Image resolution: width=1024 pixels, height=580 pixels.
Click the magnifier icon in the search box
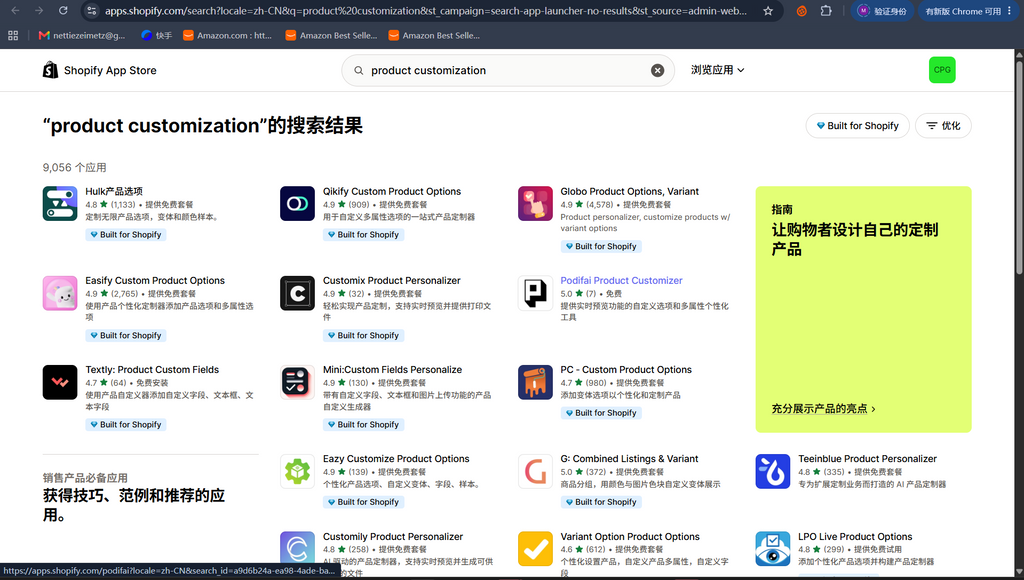pos(359,71)
